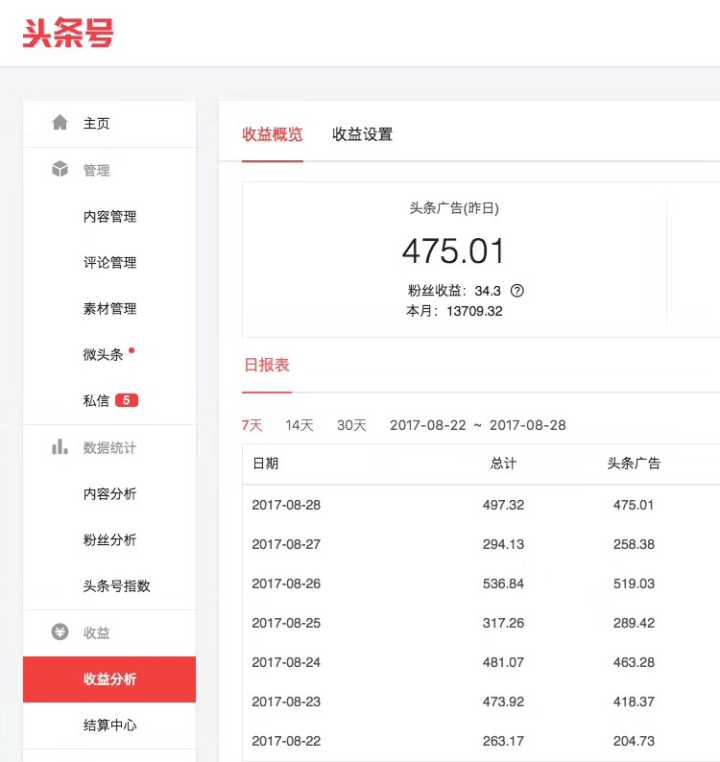Viewport: 720px width, 762px height.
Task: Click total value 497.32
Action: click(x=503, y=505)
